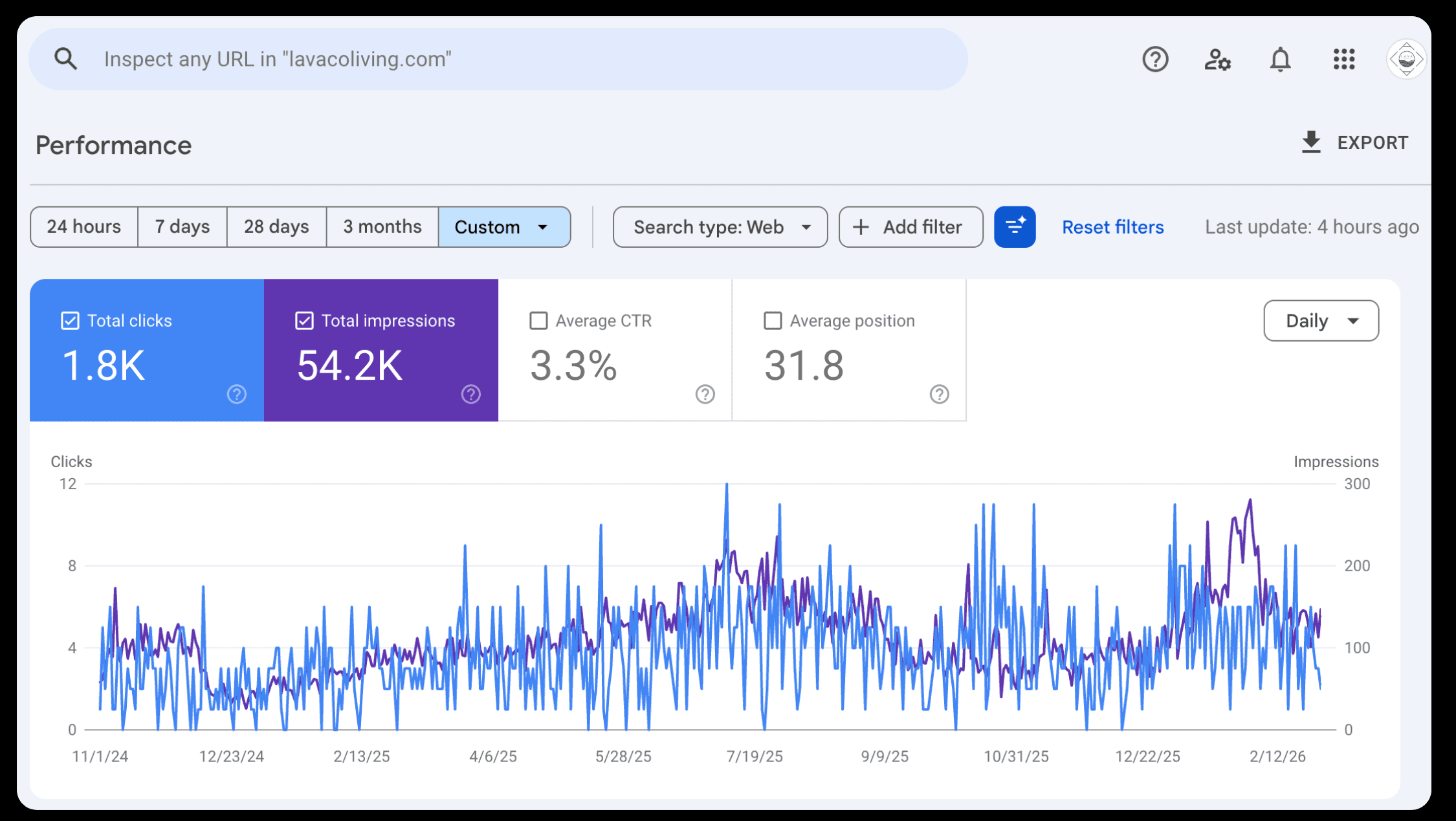The image size is (1456, 821).
Task: Open the Custom date range dropdown
Action: click(503, 227)
